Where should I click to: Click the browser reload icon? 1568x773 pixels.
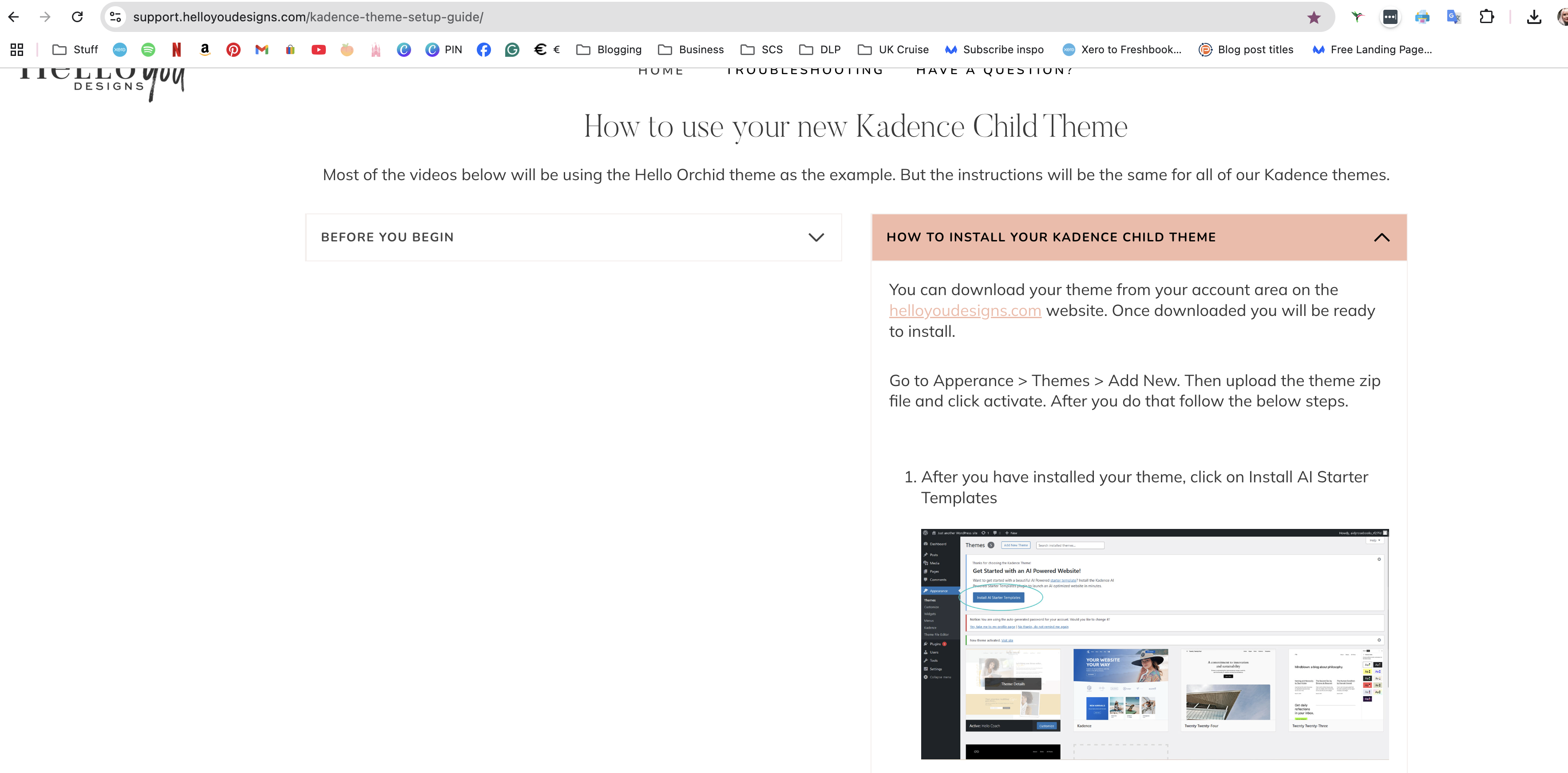[77, 17]
